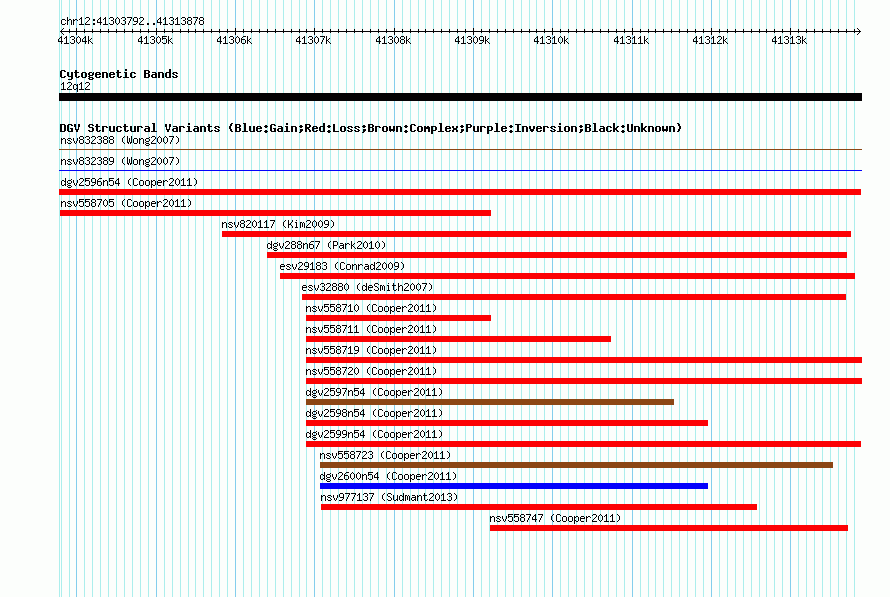This screenshot has height=597, width=890.
Task: Click the esv32880 (deSmith2007) label
Action: (x=367, y=287)
